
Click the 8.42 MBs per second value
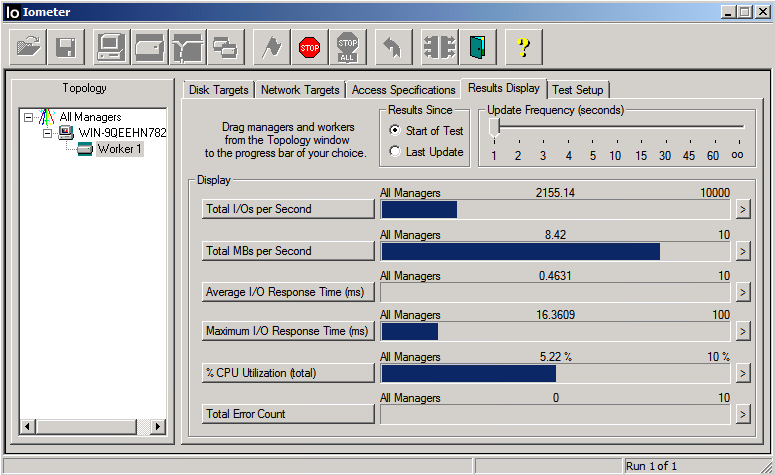555,235
